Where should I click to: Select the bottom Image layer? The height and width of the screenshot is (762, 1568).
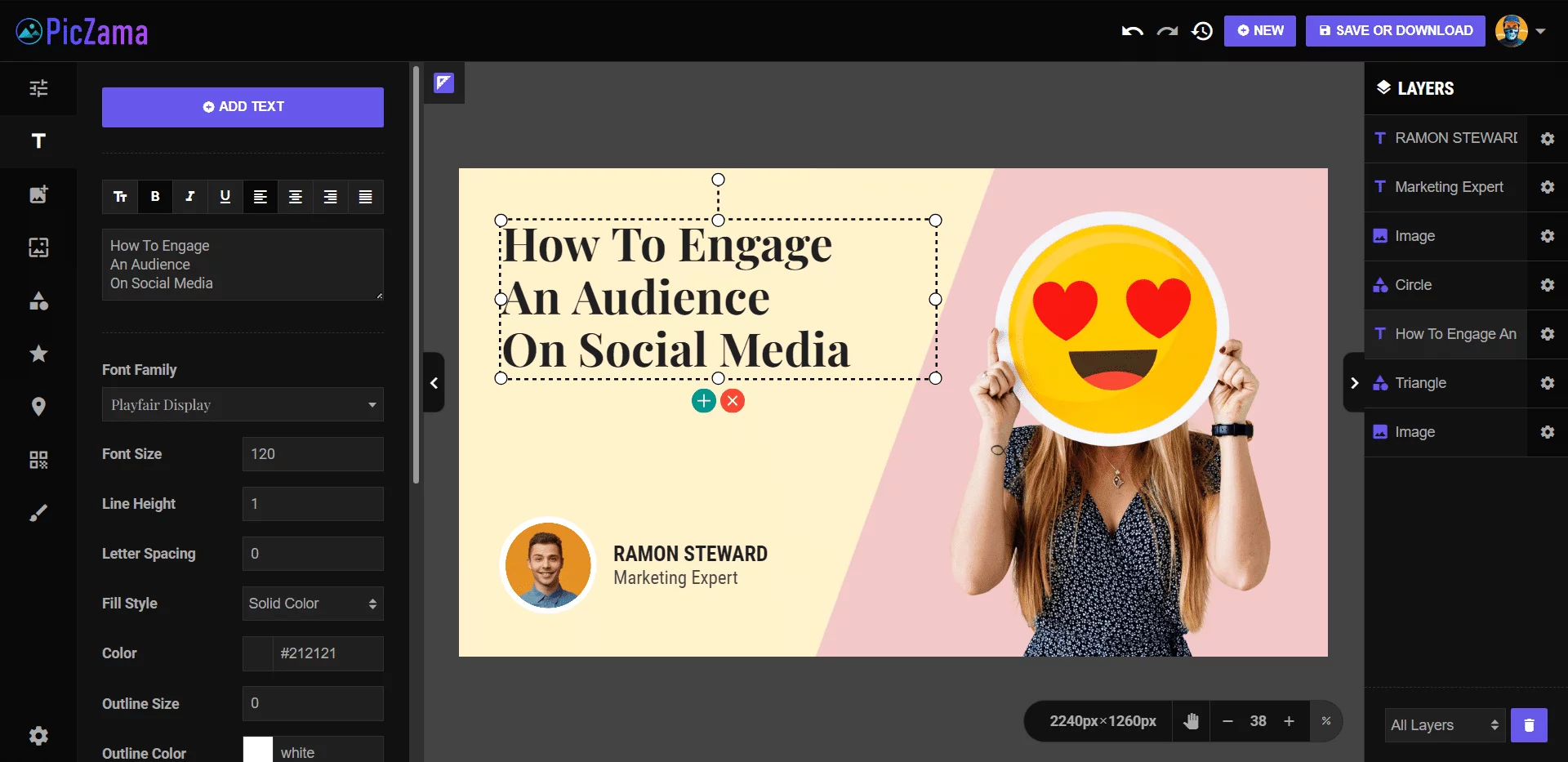click(1446, 432)
